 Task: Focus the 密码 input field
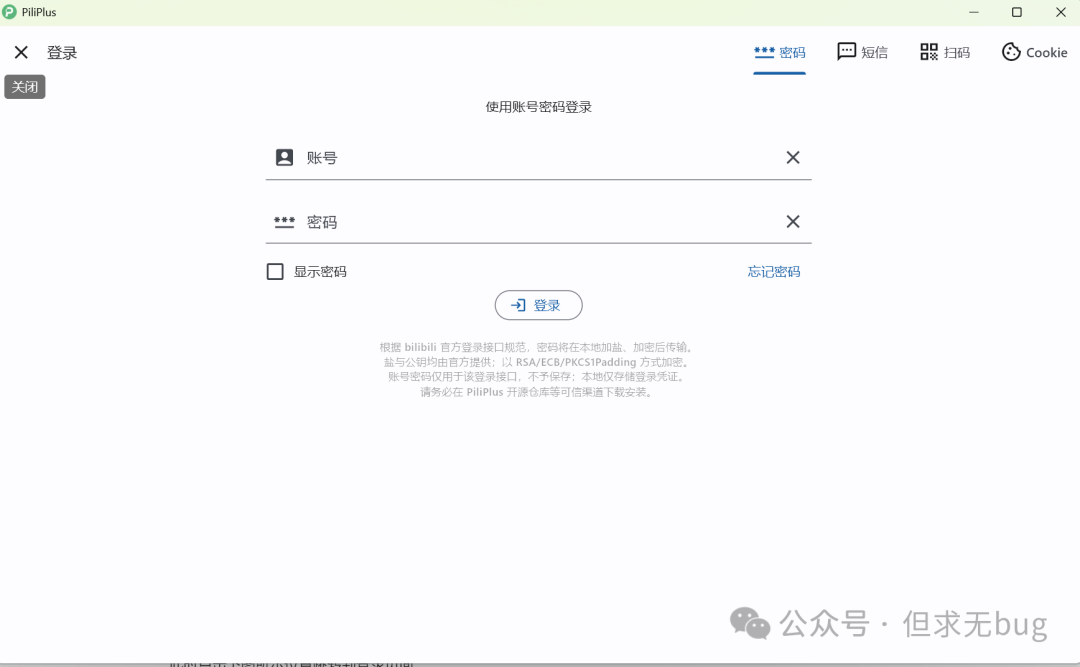tap(540, 222)
